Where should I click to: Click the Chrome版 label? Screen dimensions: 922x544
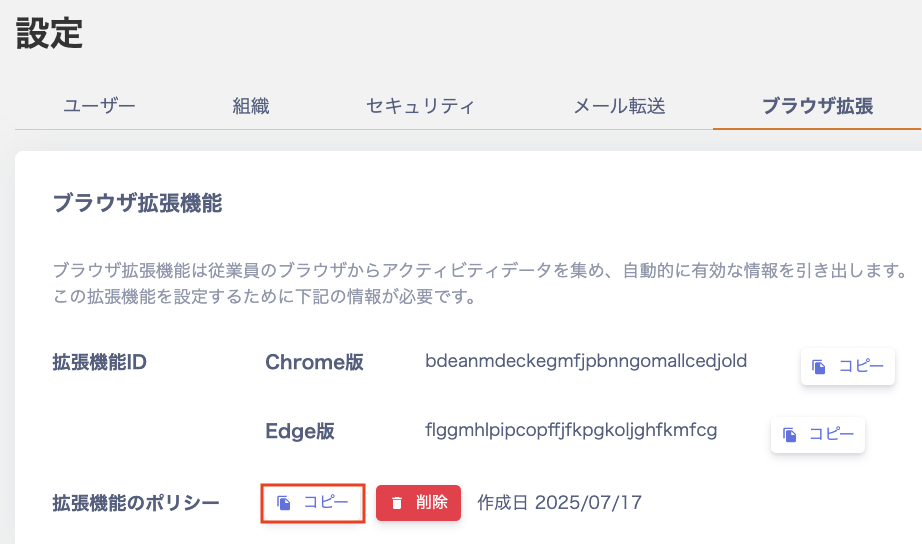(314, 363)
